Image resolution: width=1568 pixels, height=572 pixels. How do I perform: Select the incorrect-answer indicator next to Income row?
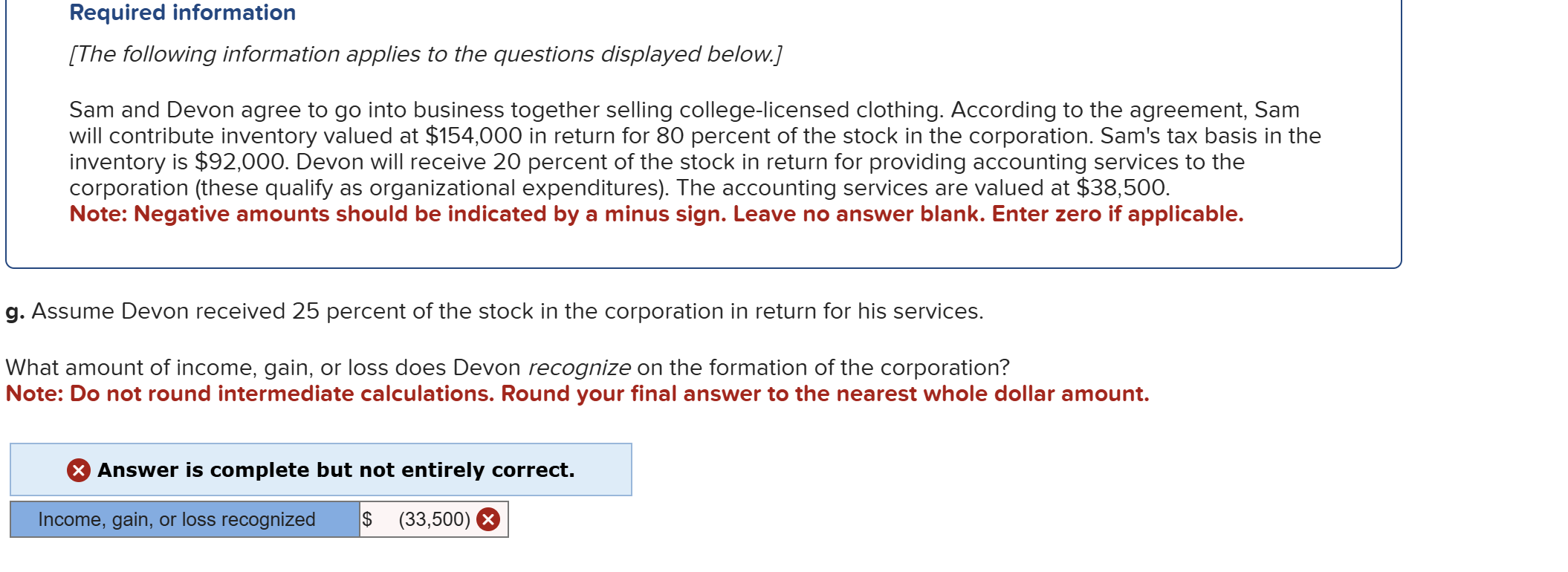tap(489, 520)
